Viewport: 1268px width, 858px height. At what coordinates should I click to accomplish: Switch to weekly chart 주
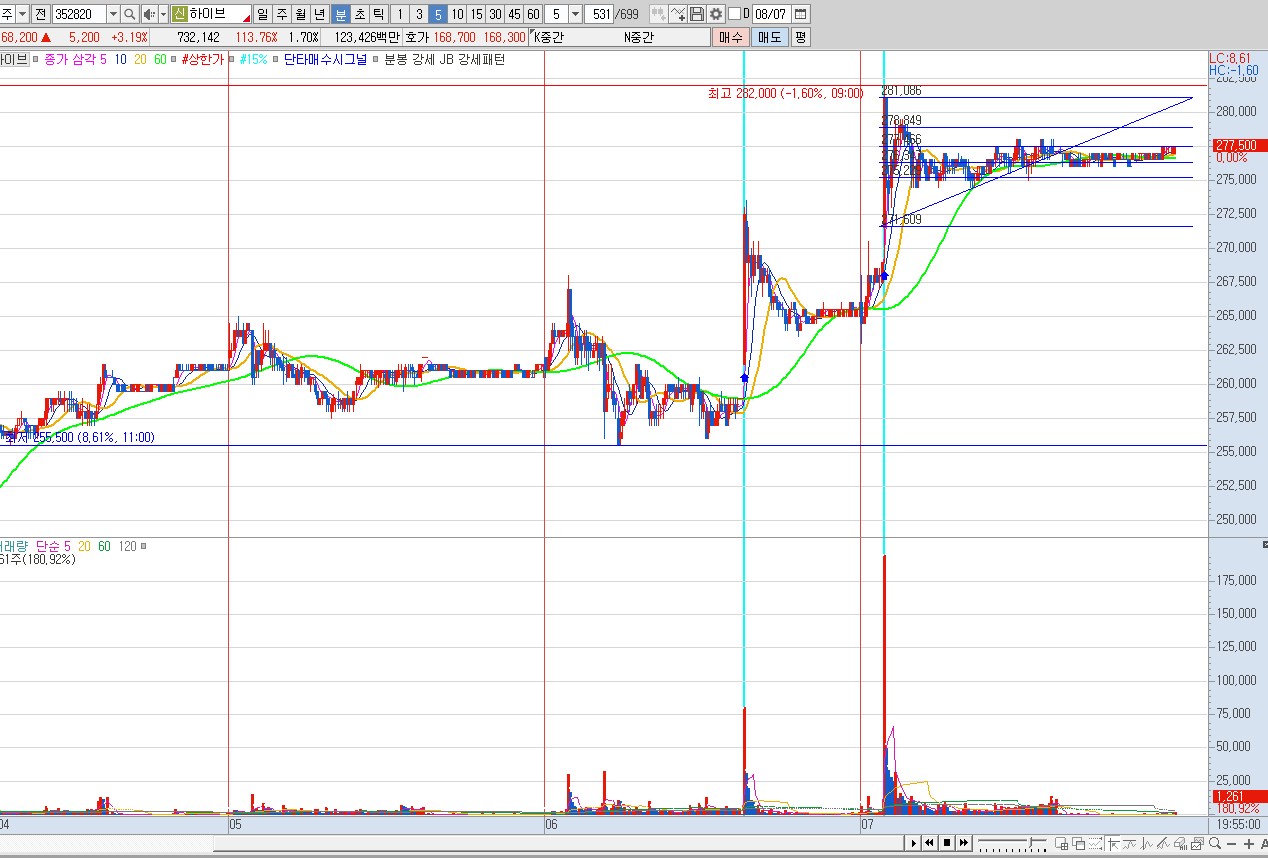pos(281,14)
